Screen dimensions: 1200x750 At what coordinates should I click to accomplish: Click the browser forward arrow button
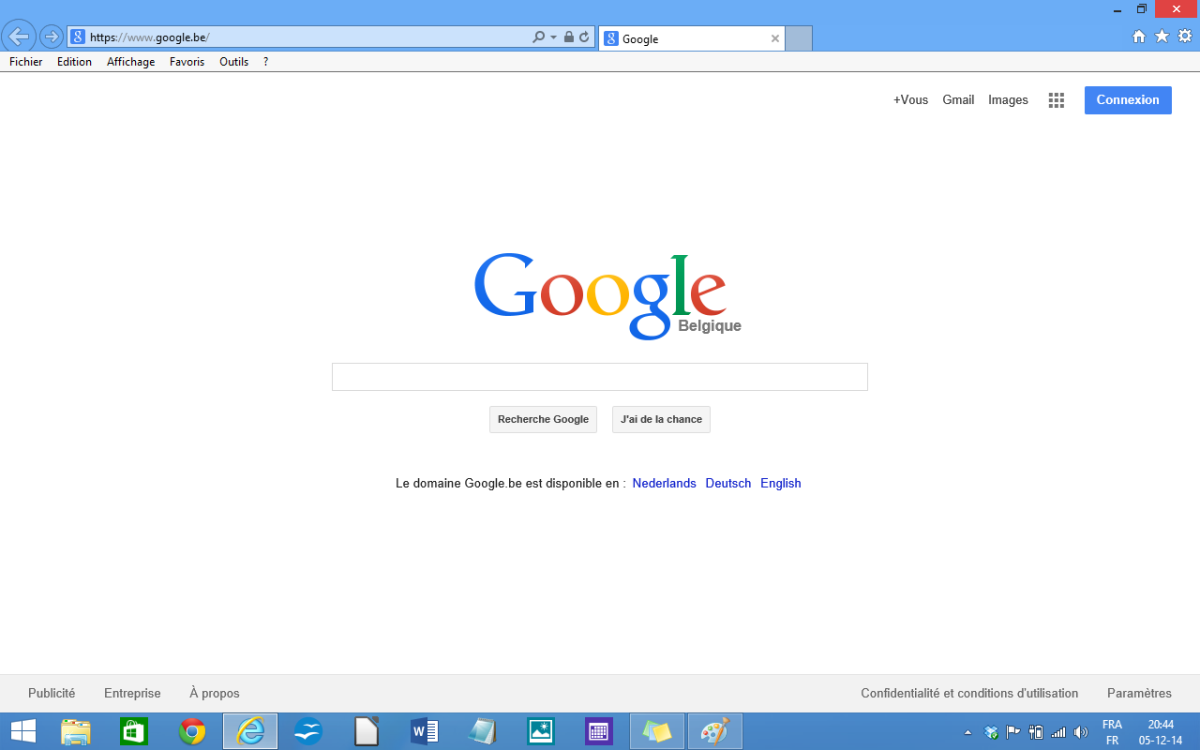click(x=50, y=37)
